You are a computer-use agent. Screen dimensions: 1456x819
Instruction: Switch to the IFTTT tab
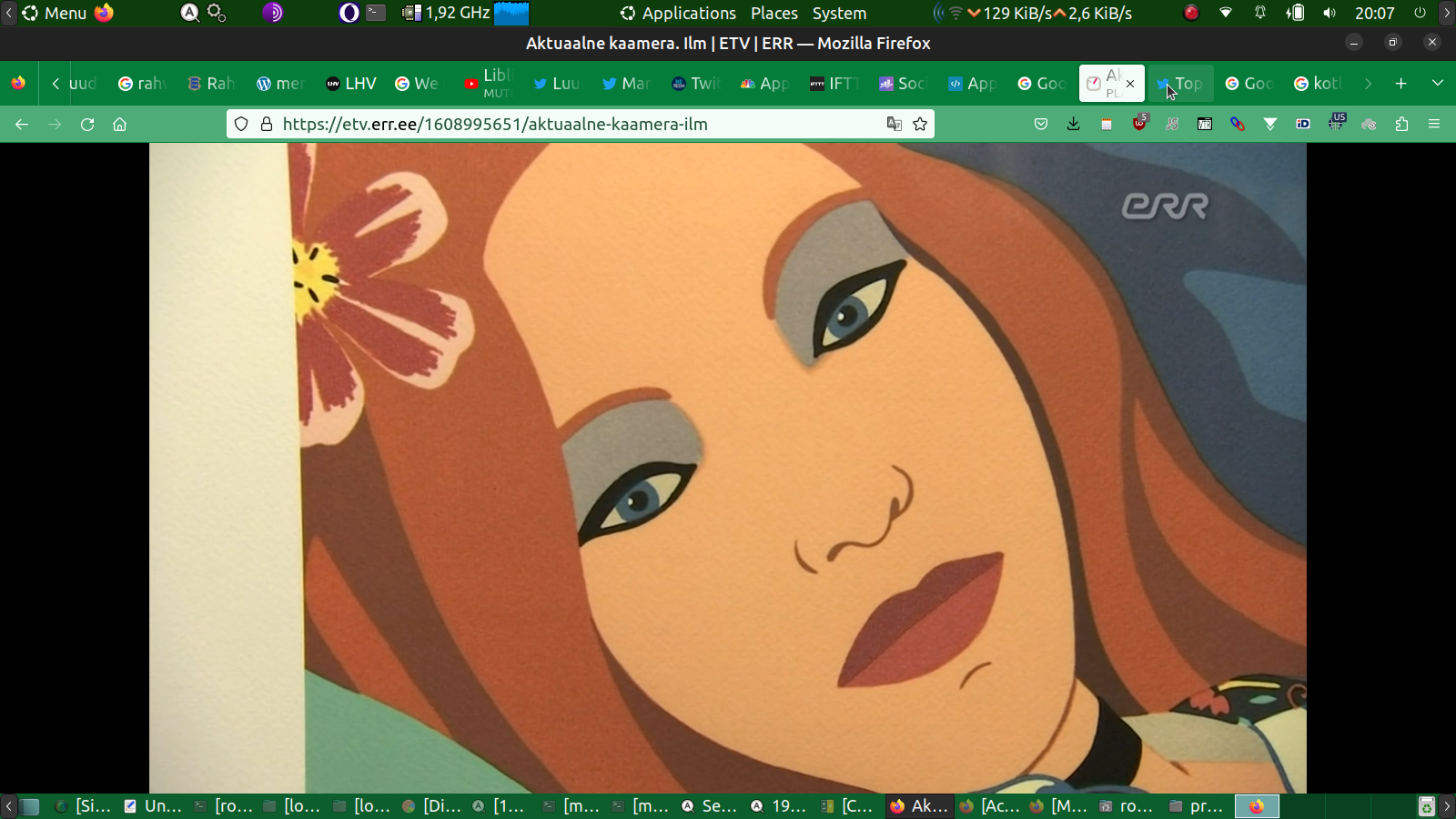pyautogui.click(x=834, y=84)
